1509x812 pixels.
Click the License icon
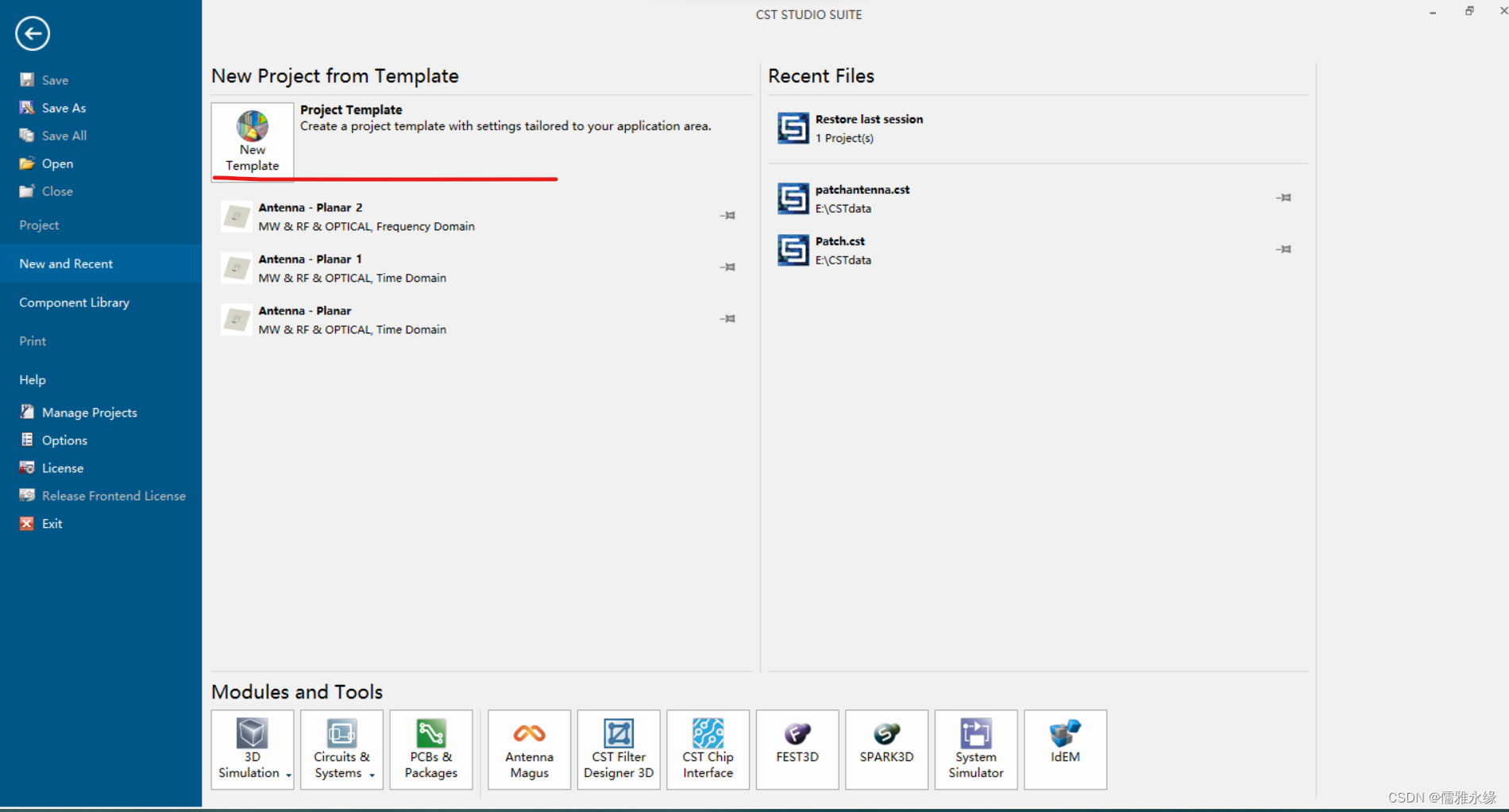click(x=27, y=468)
